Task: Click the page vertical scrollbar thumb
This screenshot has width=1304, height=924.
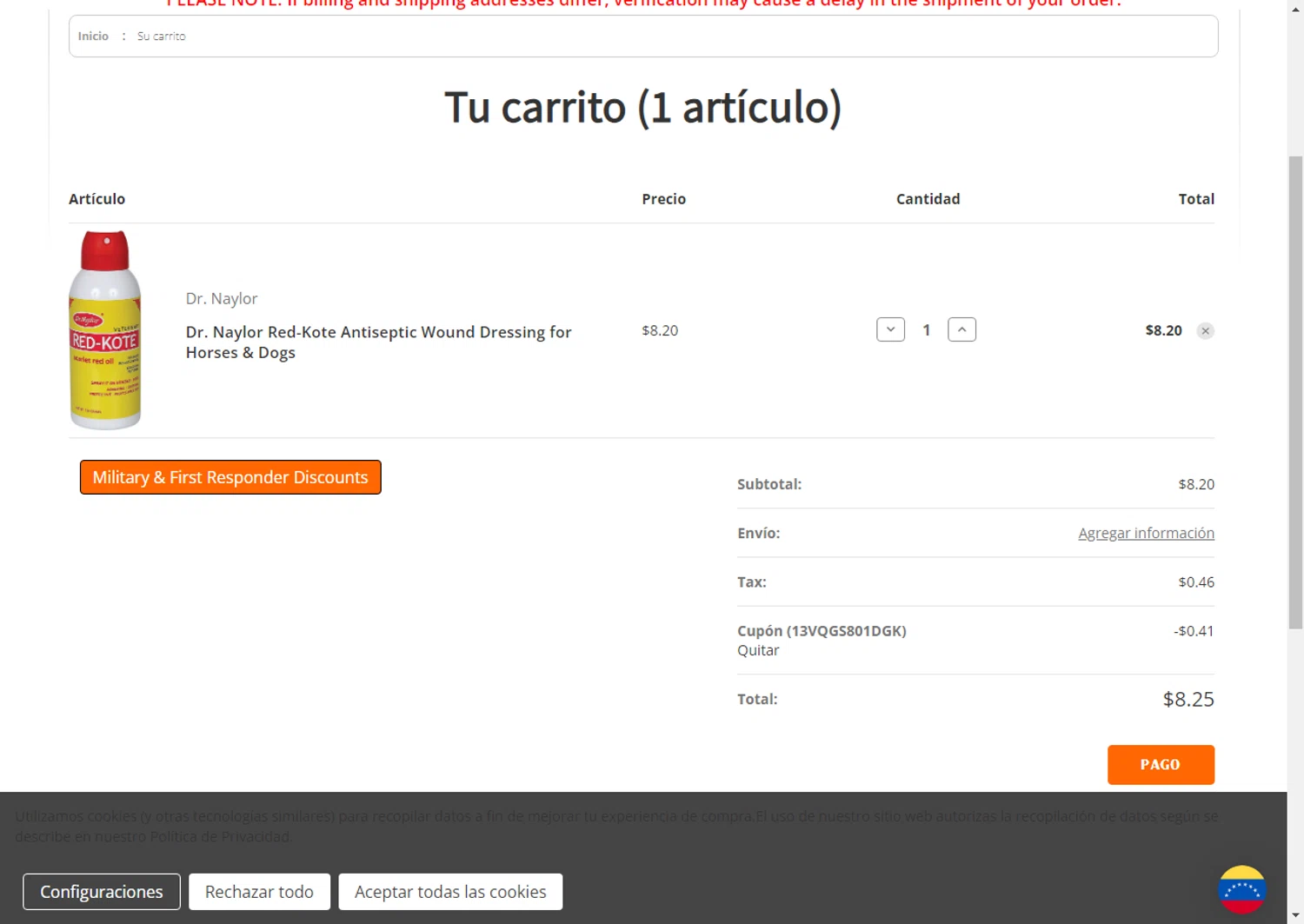Action: pos(1295,392)
